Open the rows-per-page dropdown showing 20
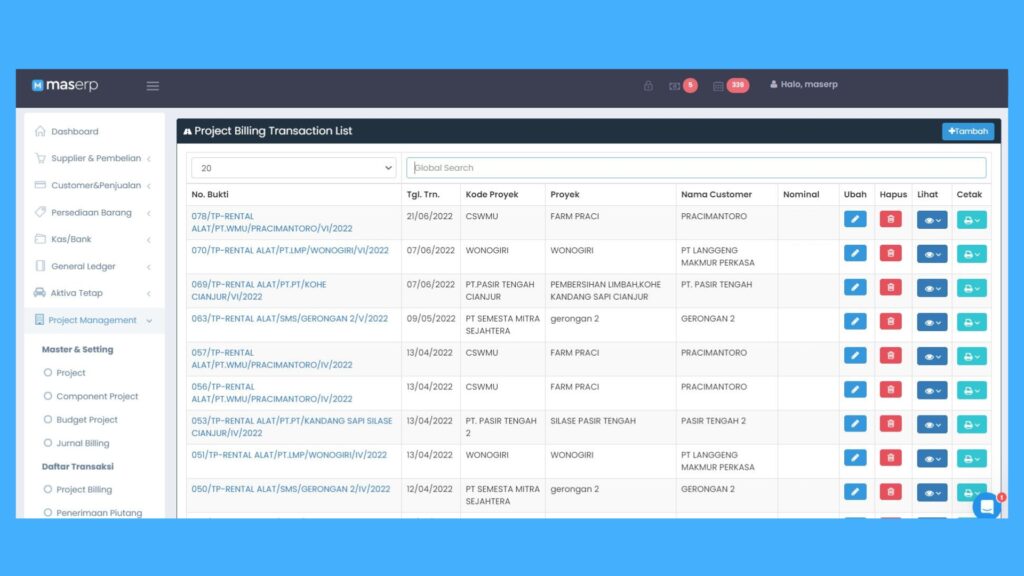 (293, 168)
